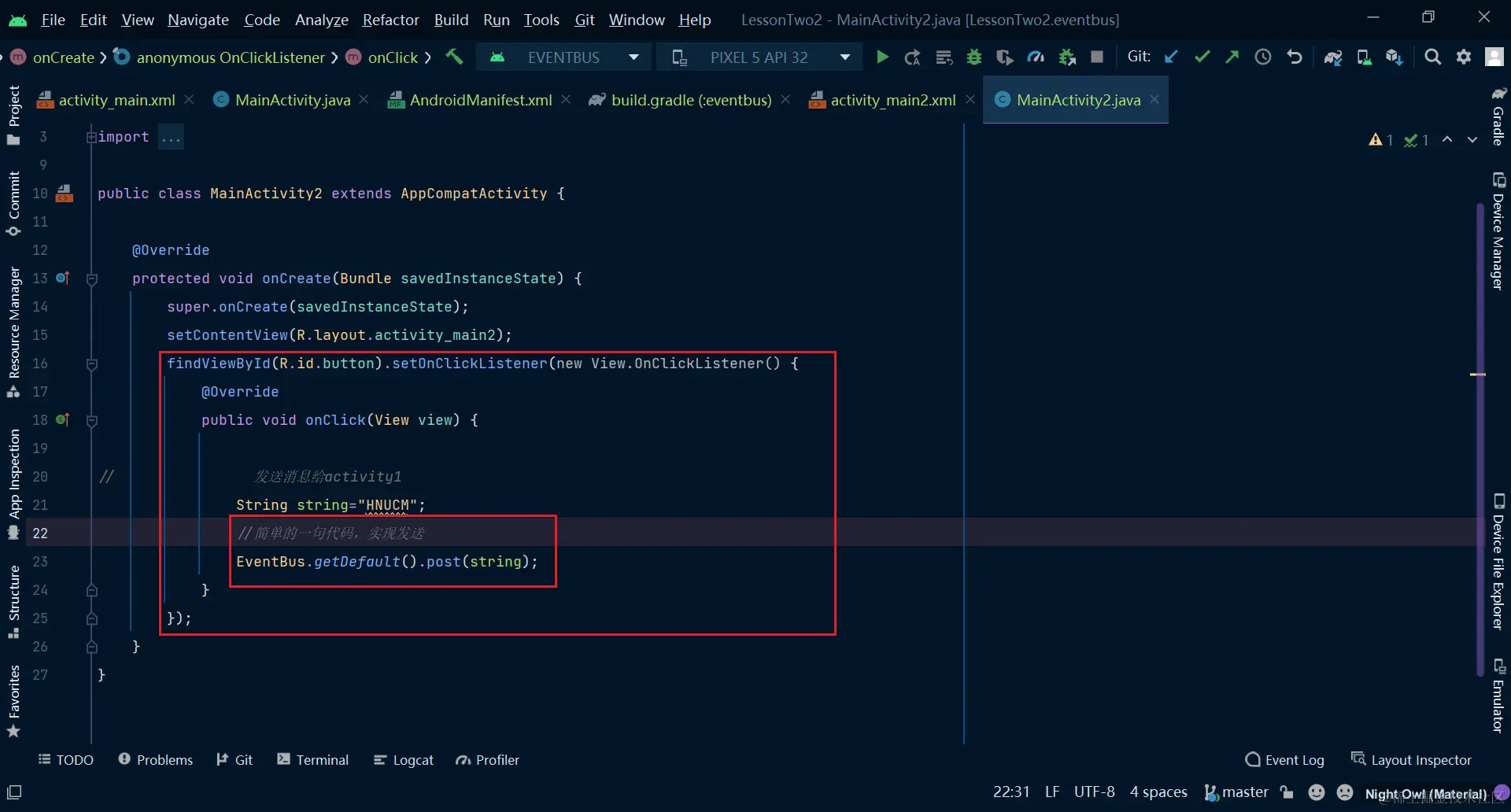Toggle the Favorites tool window
1511x812 pixels.
pos(13,701)
